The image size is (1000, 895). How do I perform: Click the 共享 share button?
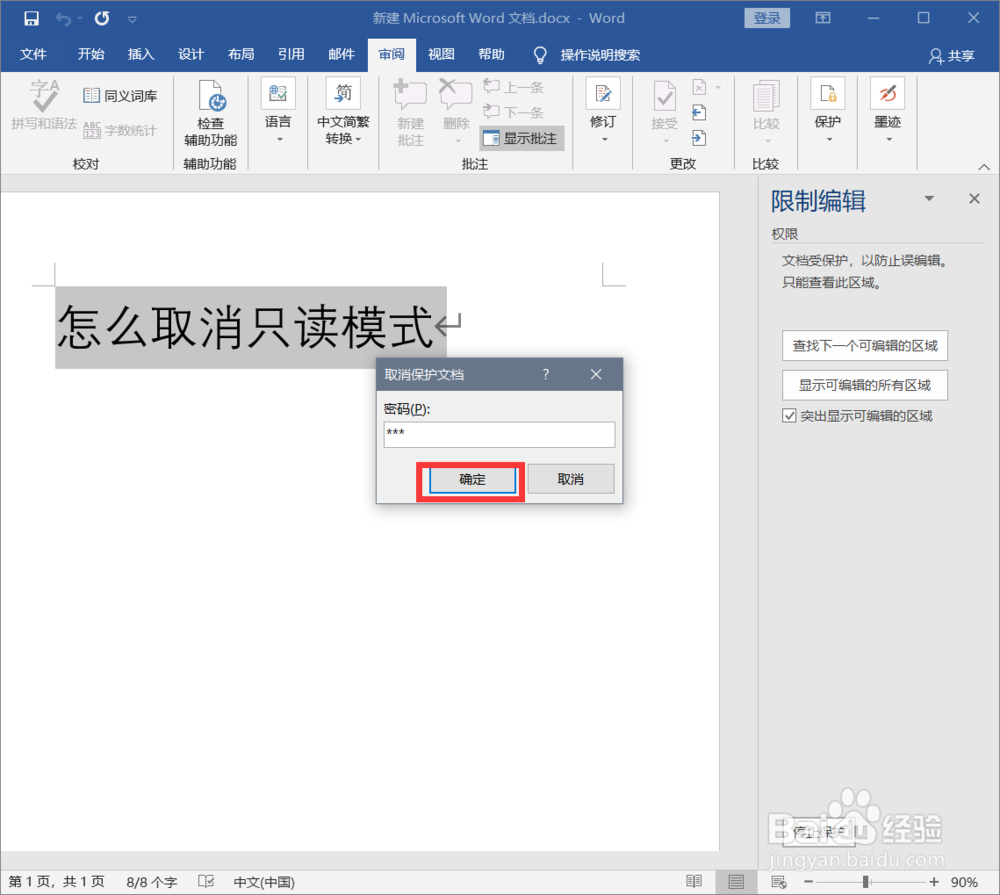[952, 56]
